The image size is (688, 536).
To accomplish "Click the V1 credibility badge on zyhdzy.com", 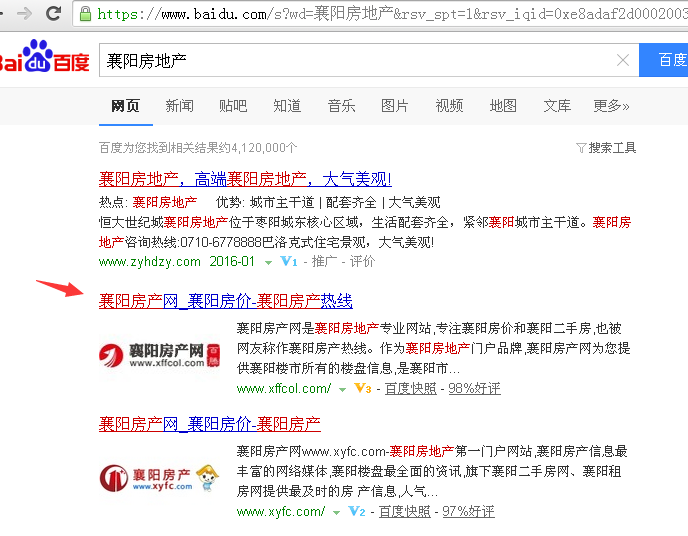I will 289,261.
